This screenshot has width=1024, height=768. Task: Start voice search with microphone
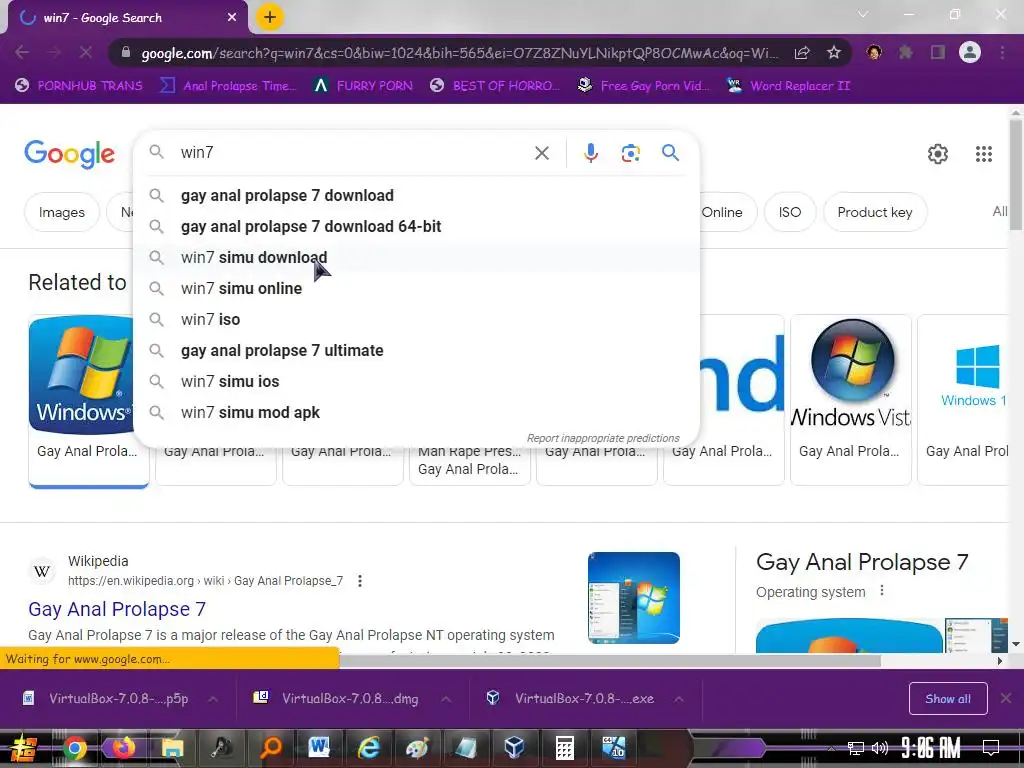590,153
